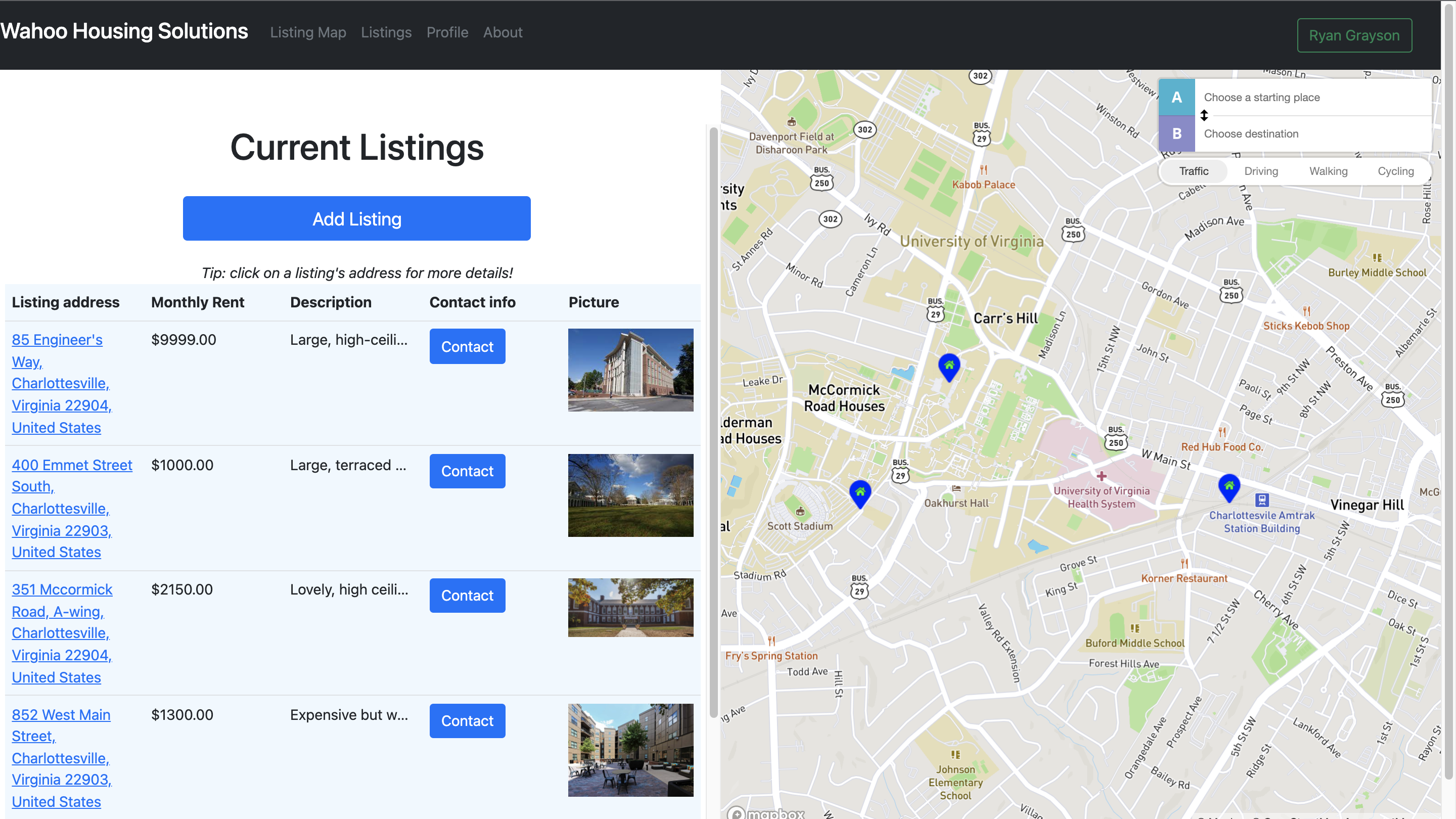Click the 'Expensive but w...' description
Screen dimensions: 1456x819
[349, 715]
